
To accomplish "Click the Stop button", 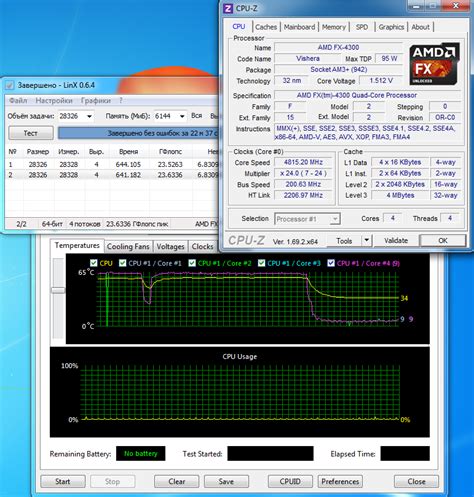I will [x=112, y=481].
